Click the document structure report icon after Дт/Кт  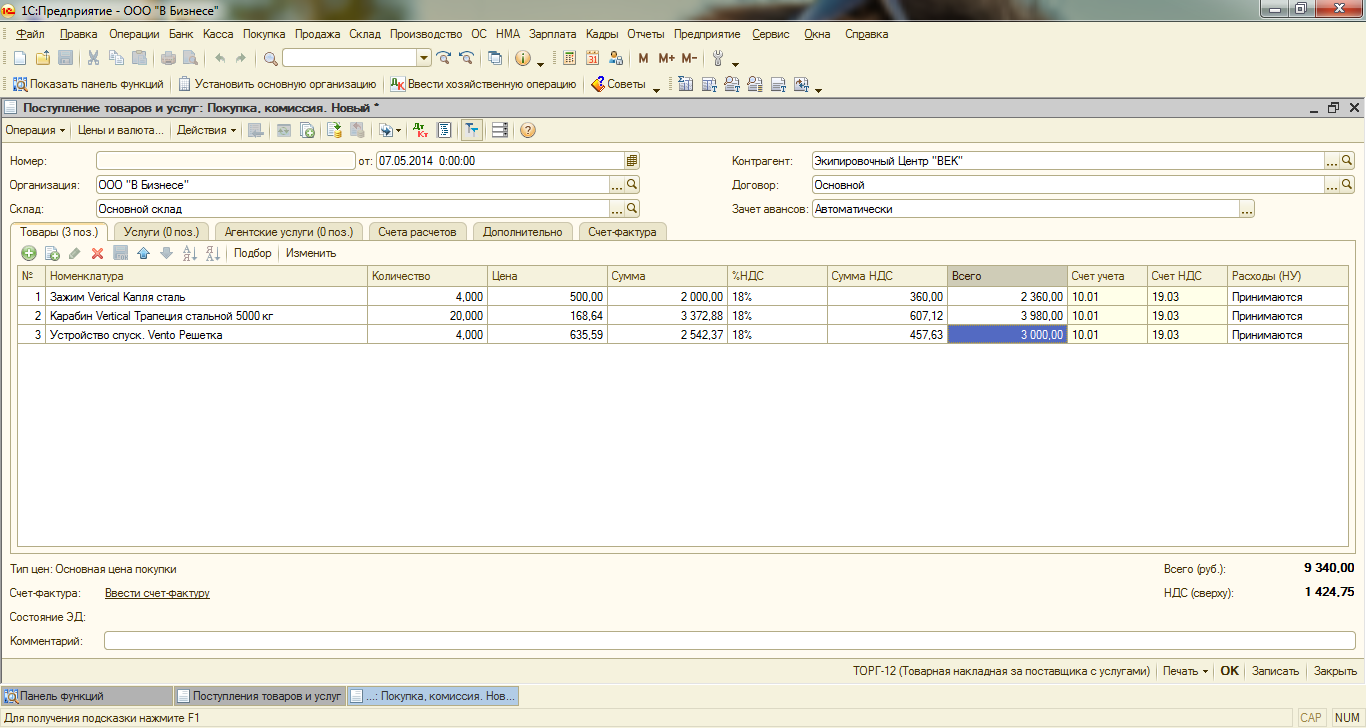click(444, 130)
